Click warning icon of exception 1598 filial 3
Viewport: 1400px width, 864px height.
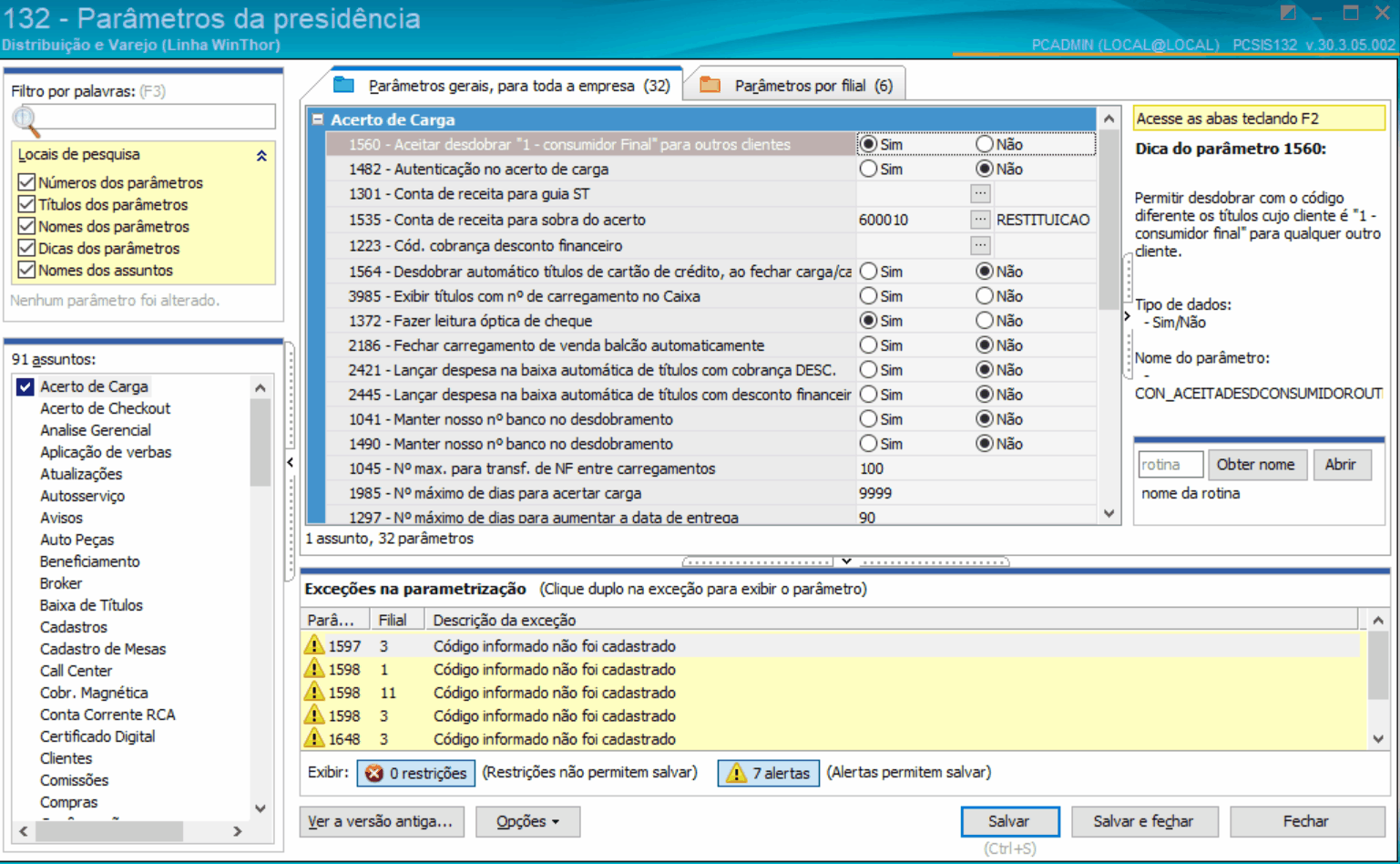click(x=314, y=715)
